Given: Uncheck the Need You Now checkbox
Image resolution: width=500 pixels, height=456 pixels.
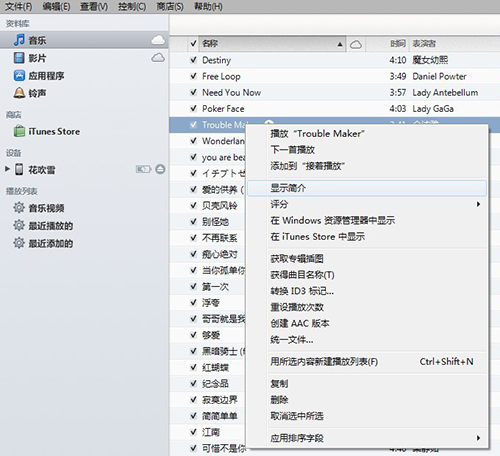Looking at the screenshot, I should coord(193,92).
